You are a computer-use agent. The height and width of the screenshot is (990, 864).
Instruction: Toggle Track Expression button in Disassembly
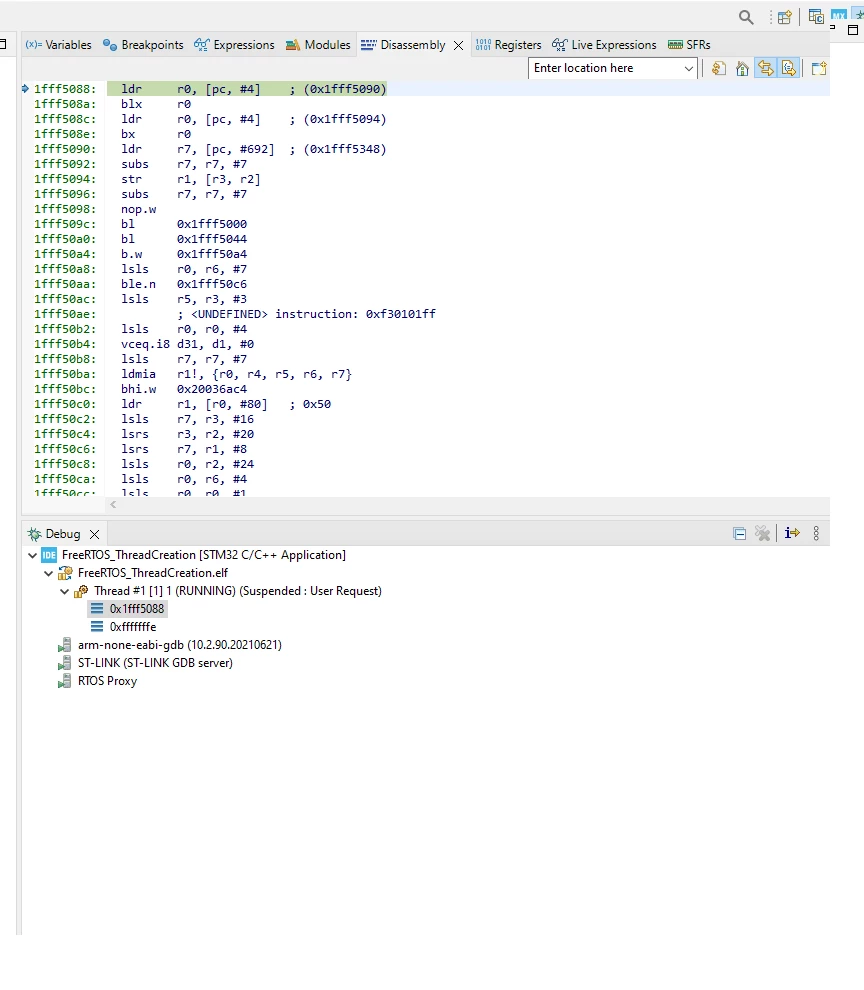click(789, 68)
